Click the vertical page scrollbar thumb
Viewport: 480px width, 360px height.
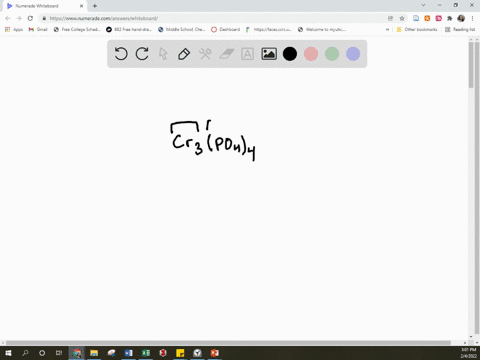pyautogui.click(x=471, y=65)
